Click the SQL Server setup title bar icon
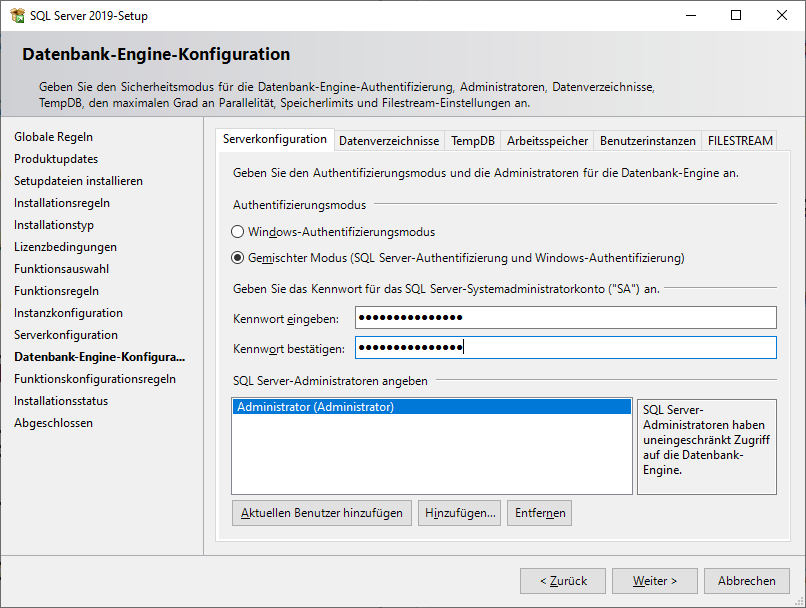 click(17, 15)
